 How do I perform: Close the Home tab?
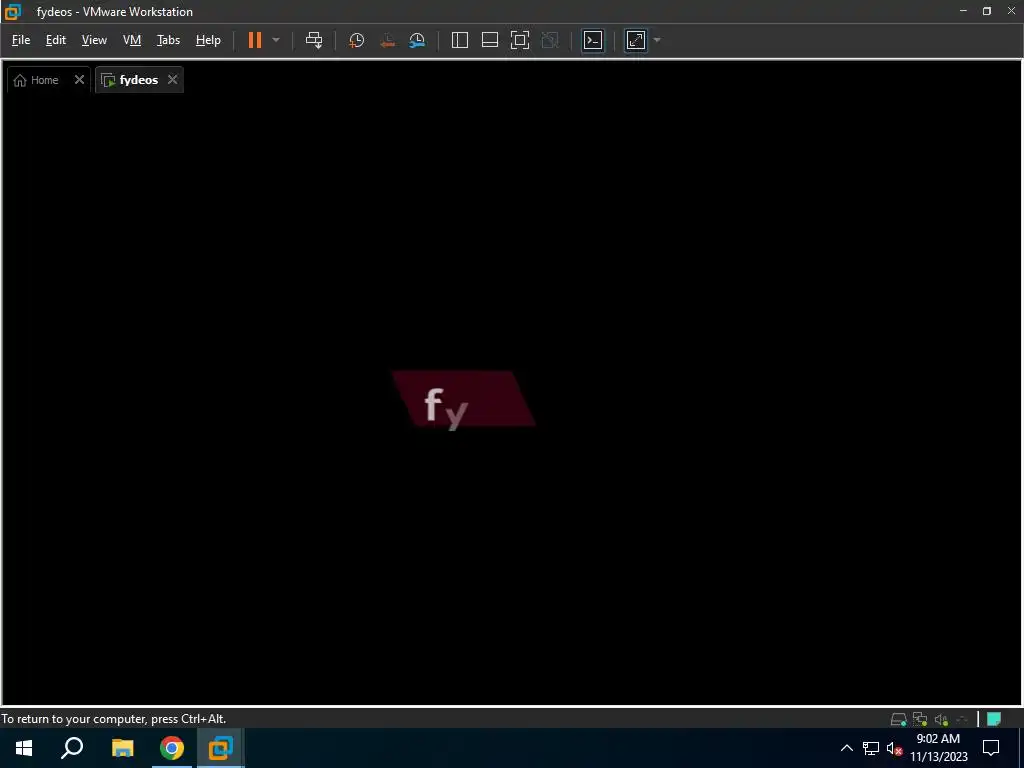(x=79, y=80)
